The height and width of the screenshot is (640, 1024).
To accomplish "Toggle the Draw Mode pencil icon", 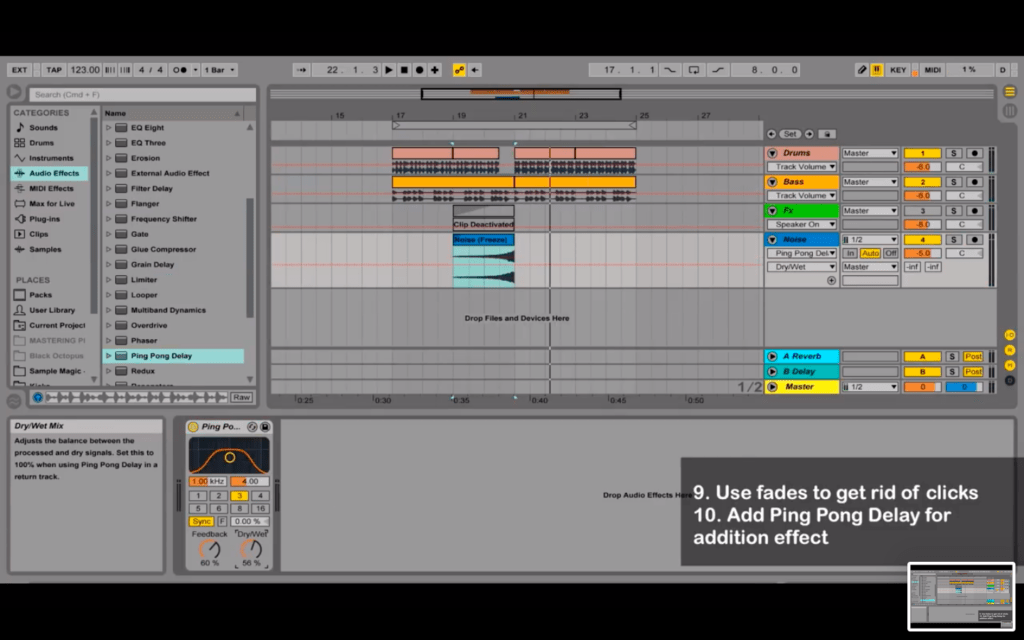I will (x=861, y=70).
